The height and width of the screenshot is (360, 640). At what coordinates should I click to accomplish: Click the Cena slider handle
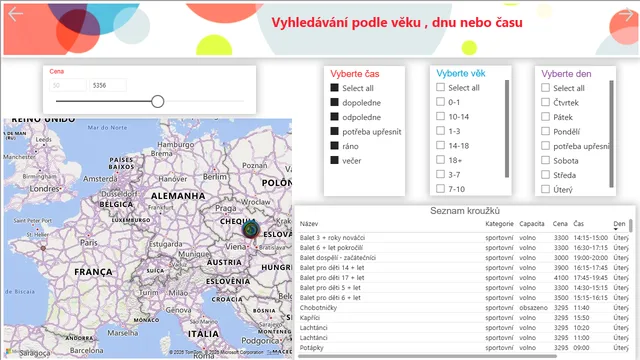coord(158,101)
